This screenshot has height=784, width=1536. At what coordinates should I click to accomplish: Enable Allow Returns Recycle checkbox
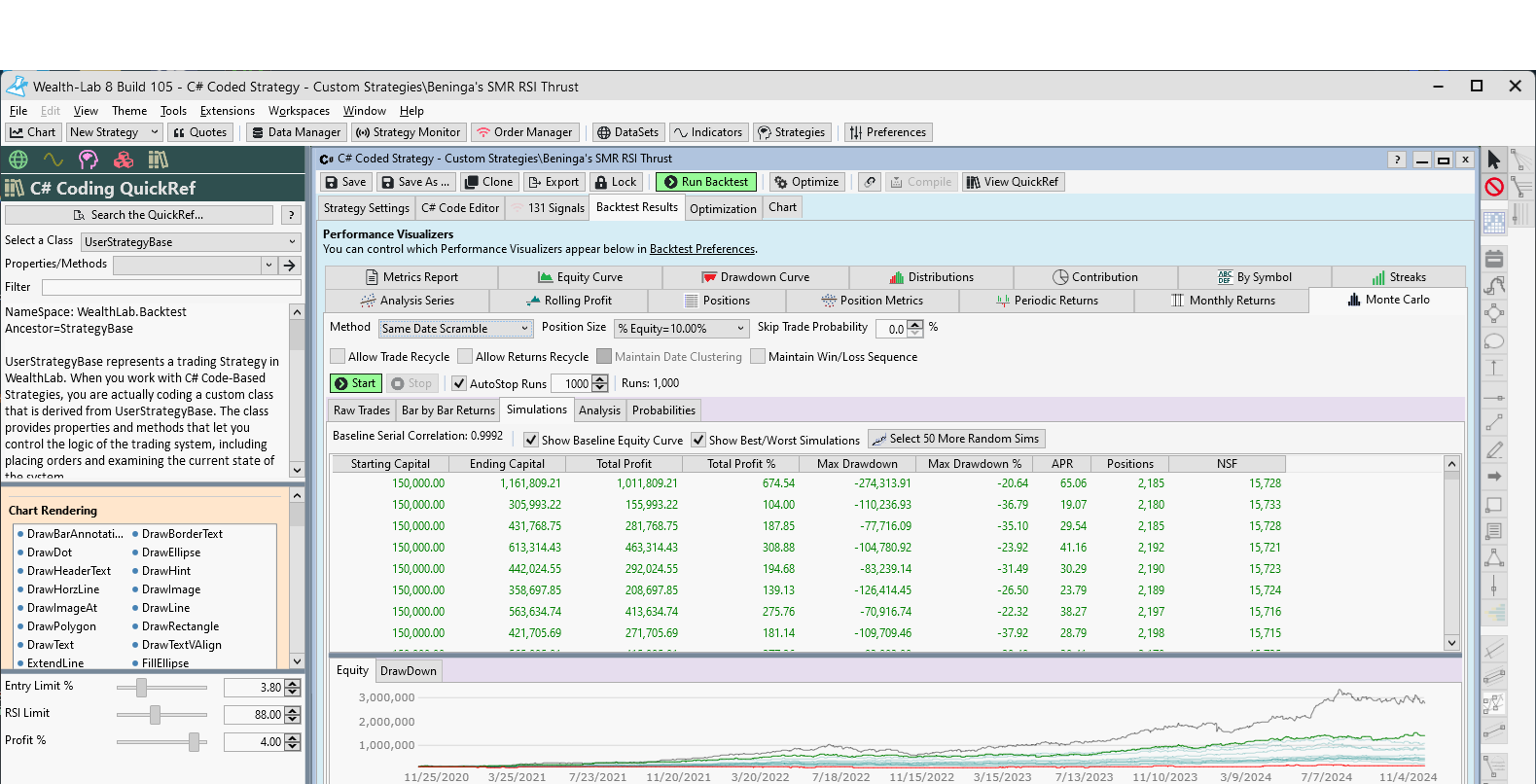click(x=465, y=357)
